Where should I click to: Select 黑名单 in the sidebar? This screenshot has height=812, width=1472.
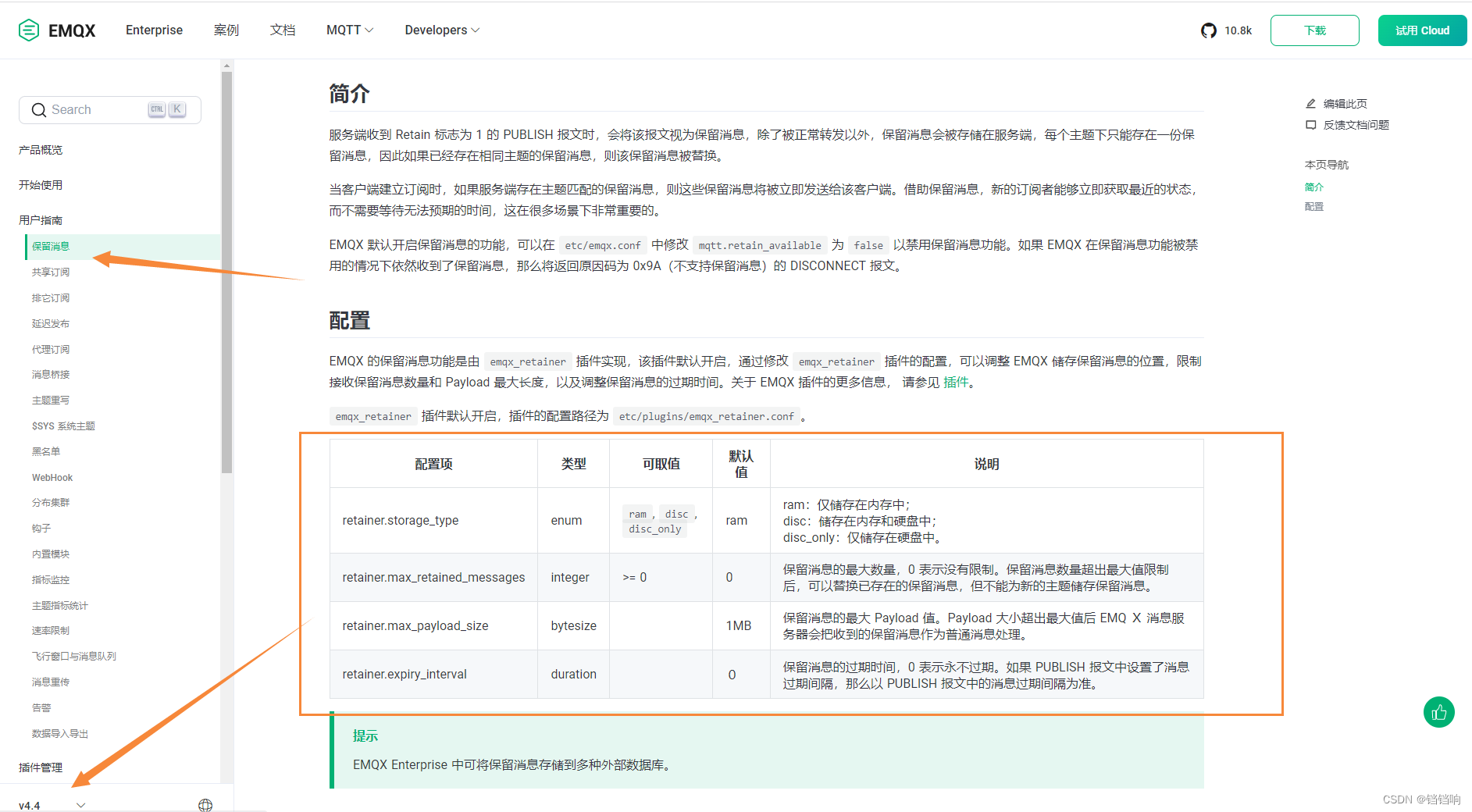(x=46, y=451)
